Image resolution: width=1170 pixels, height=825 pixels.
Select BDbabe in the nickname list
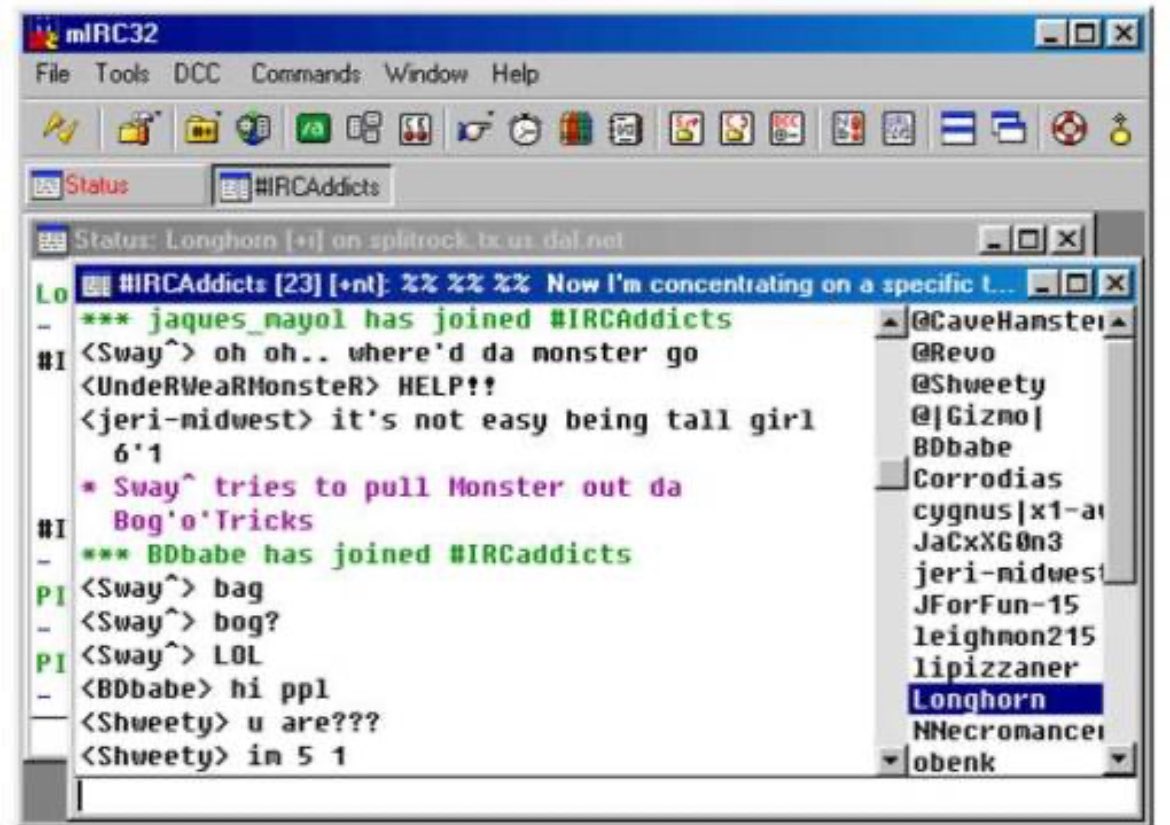coord(1005,448)
